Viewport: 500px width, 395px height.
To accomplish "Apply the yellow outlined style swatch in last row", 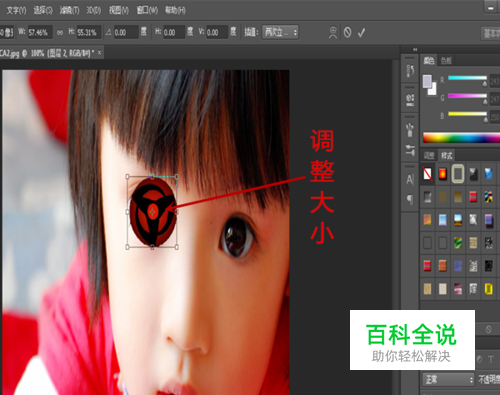I will click(x=488, y=289).
